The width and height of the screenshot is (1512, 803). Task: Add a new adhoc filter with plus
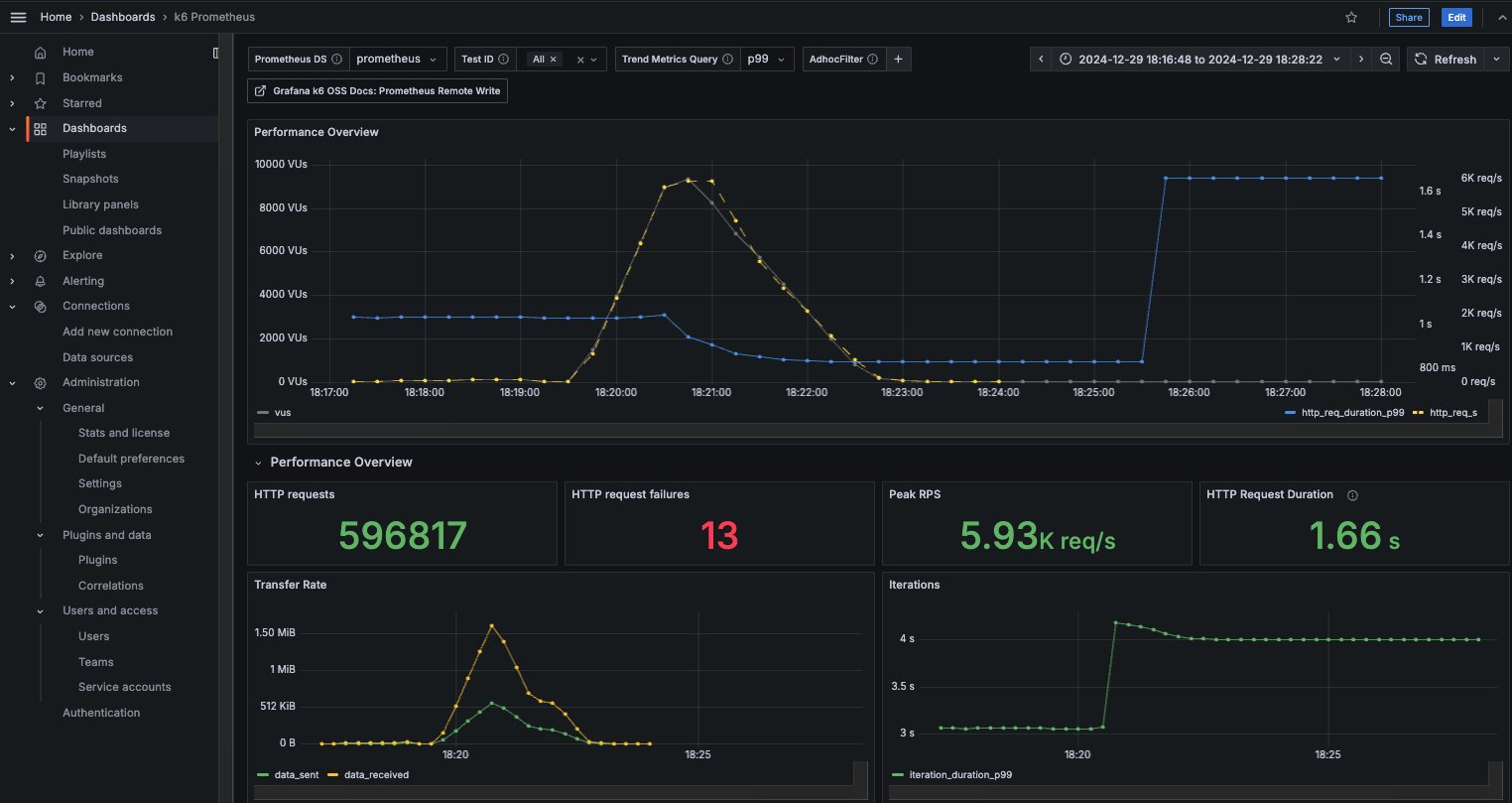898,60
